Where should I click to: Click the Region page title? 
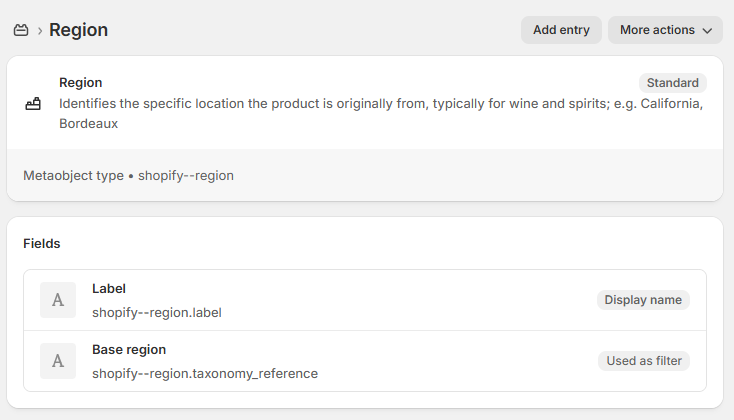click(x=78, y=30)
